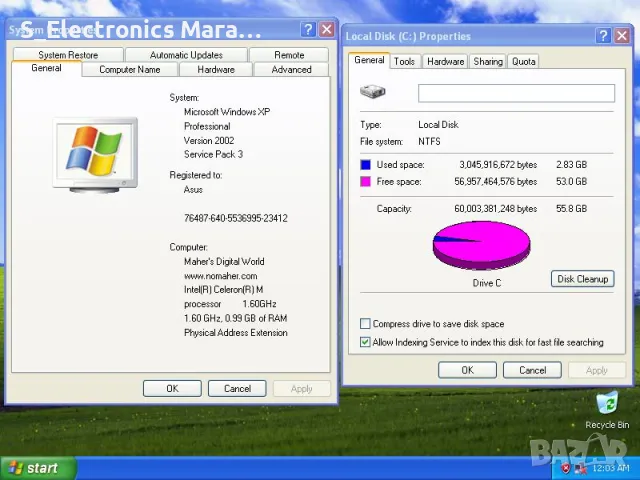Click the red Security Center shield tray icon
The height and width of the screenshot is (480, 640).
[x=566, y=468]
